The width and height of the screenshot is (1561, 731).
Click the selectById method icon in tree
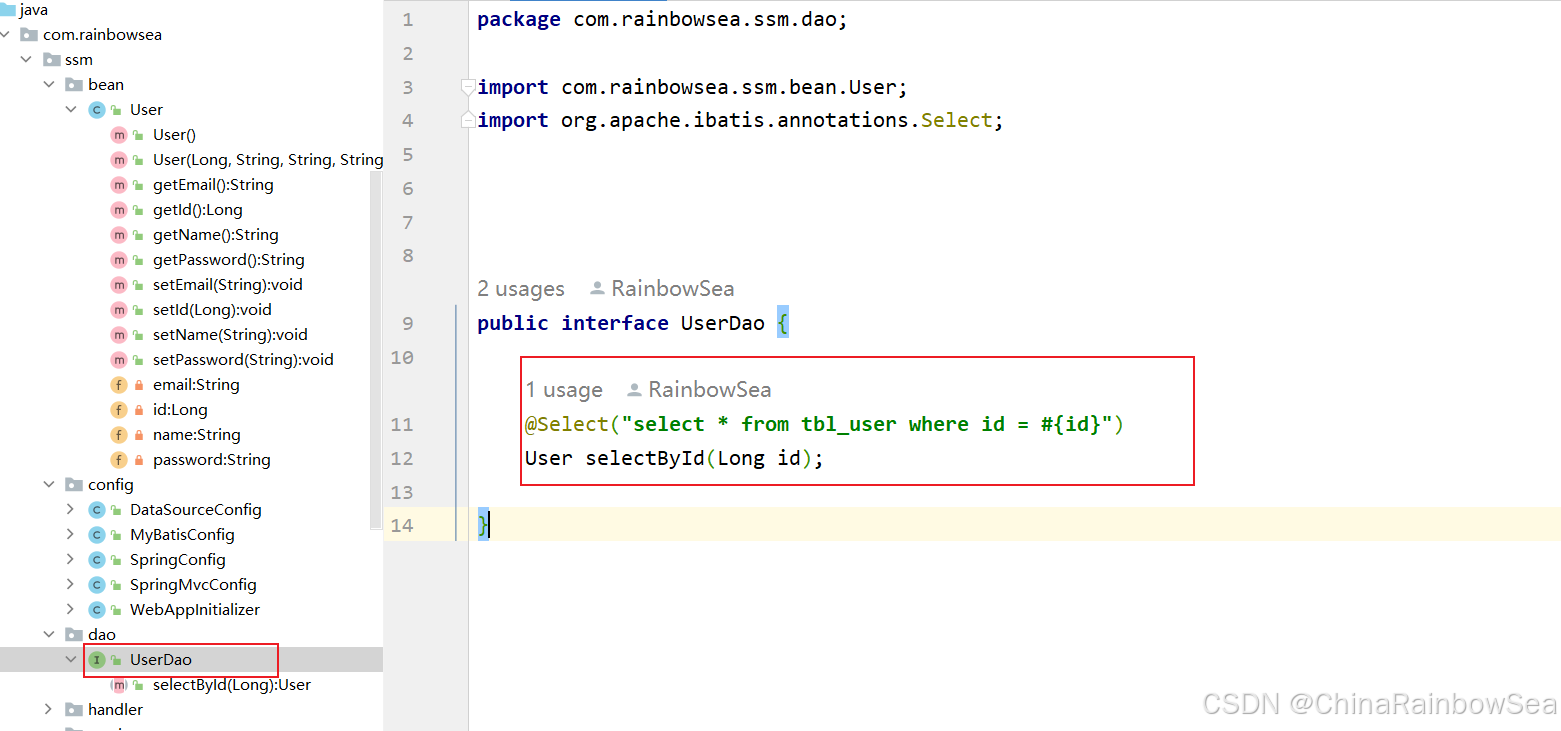coord(119,685)
